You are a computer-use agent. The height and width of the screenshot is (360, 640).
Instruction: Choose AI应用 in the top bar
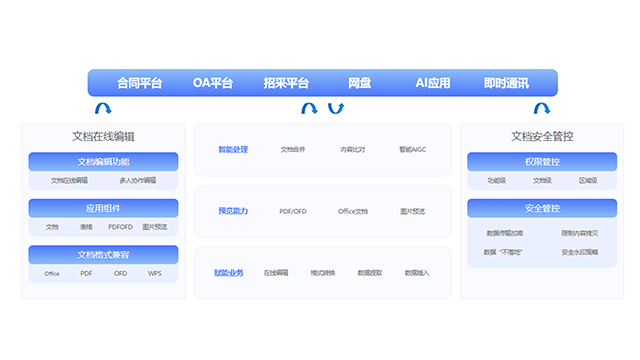click(433, 83)
